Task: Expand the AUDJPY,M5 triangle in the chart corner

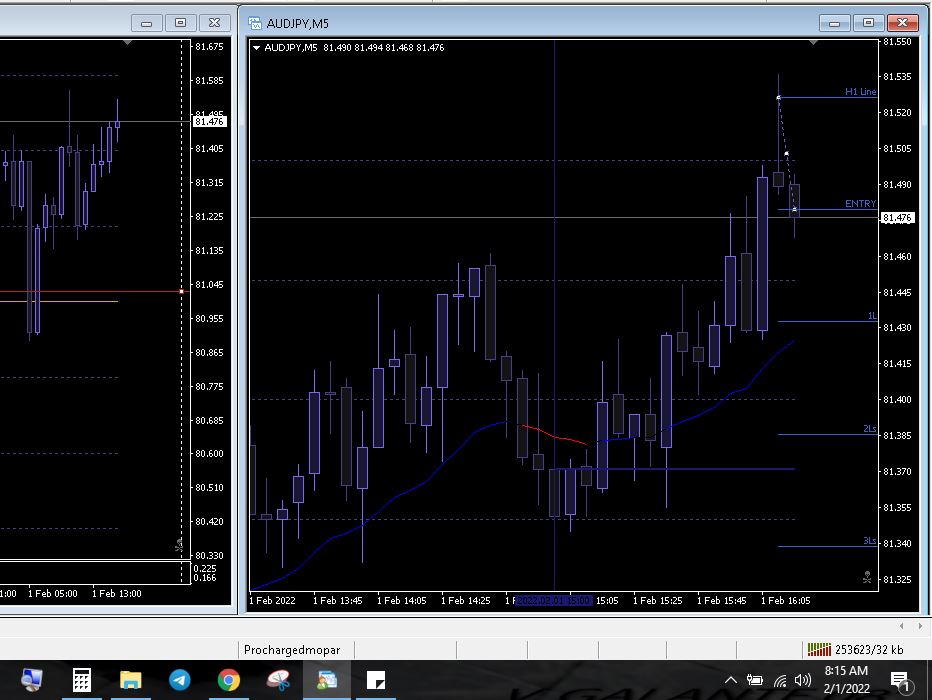Action: 257,48
